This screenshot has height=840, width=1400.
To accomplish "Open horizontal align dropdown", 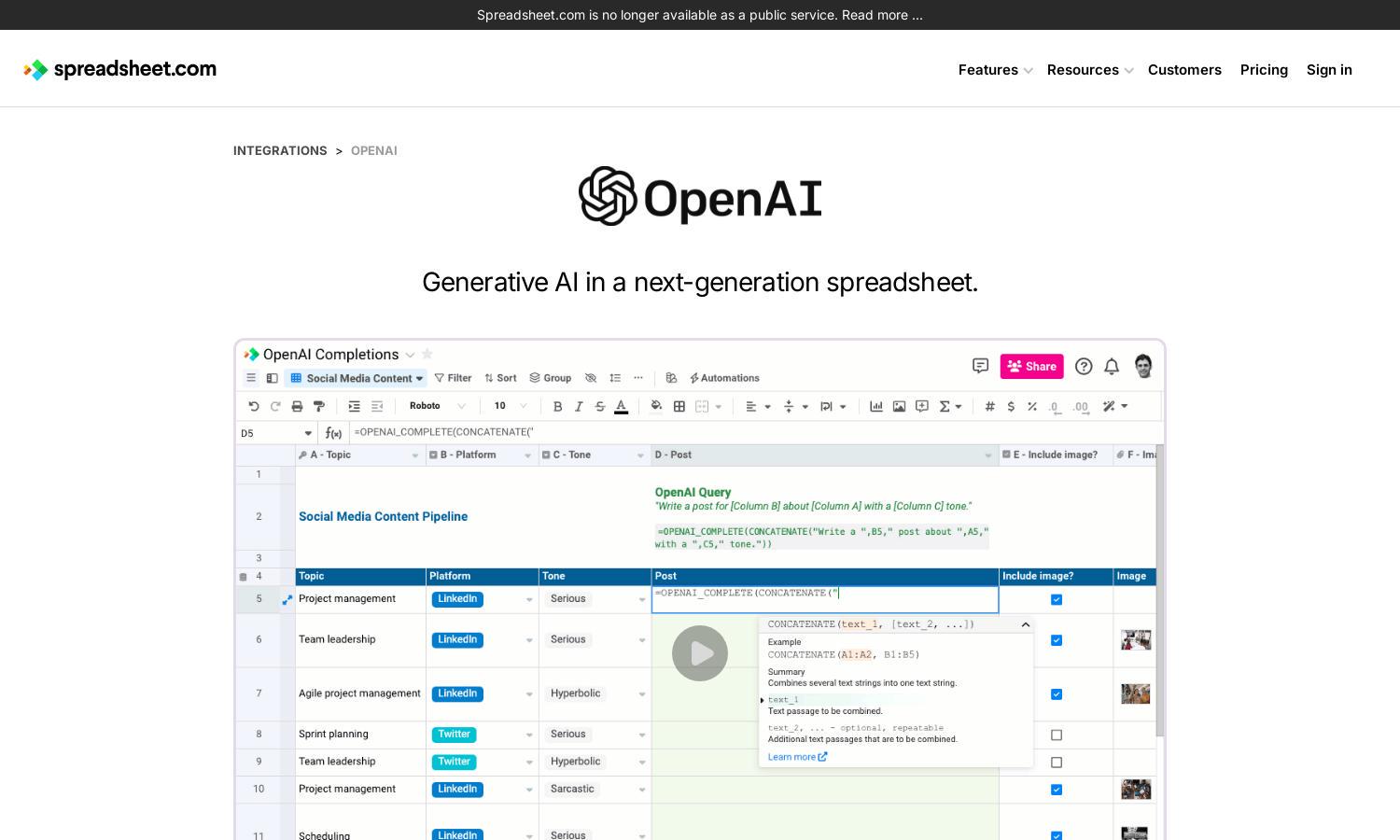I will (x=758, y=406).
